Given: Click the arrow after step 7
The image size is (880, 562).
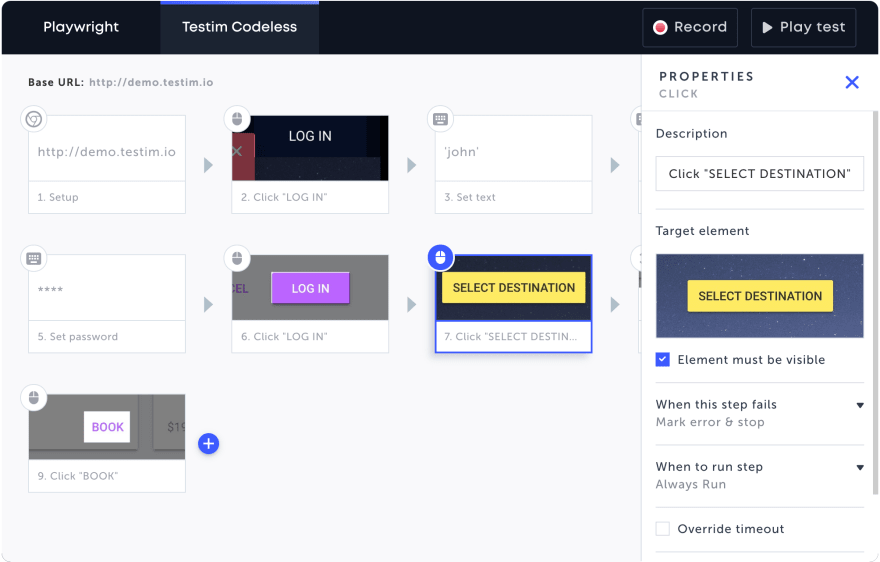Looking at the screenshot, I should (615, 304).
